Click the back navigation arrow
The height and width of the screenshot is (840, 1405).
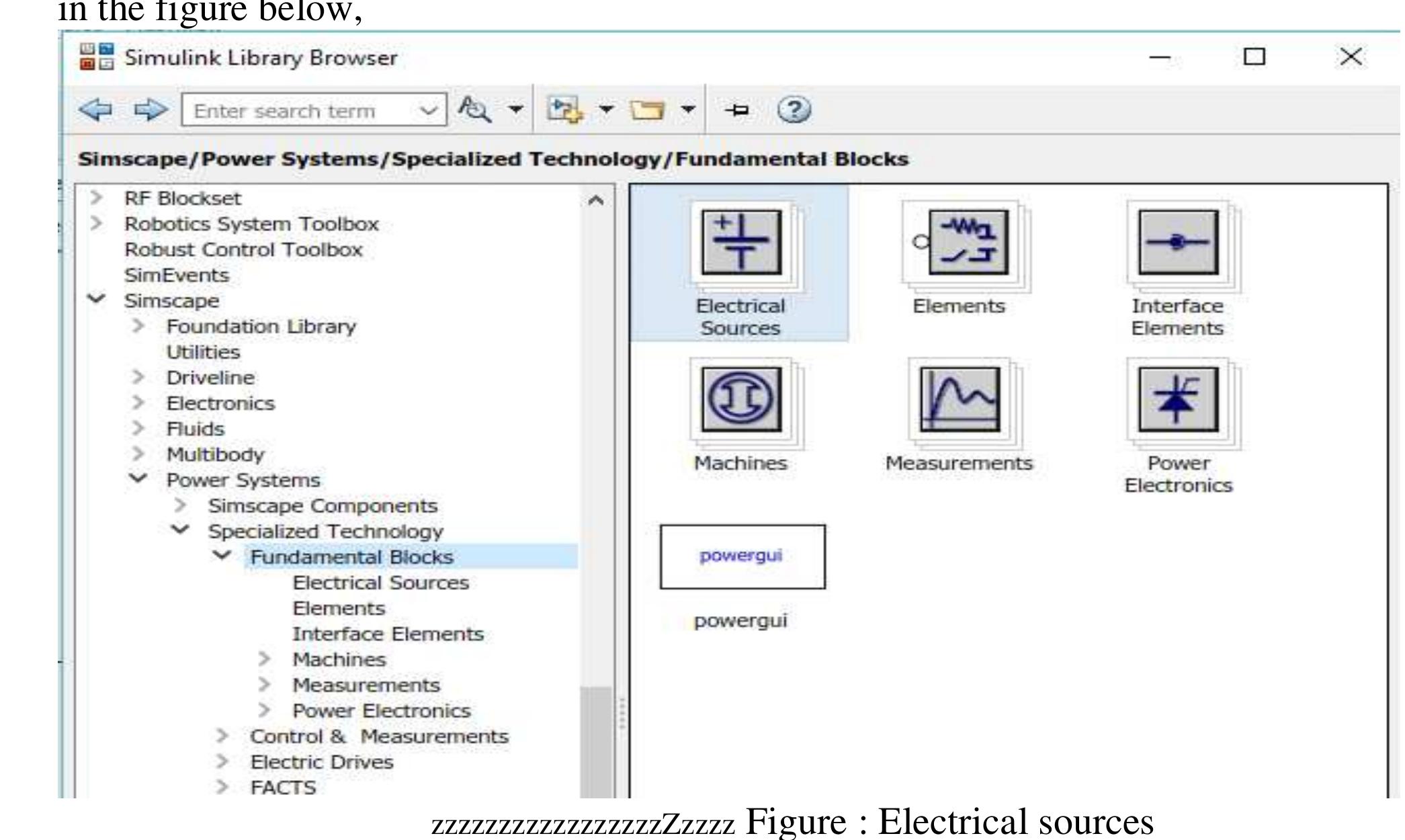(95, 110)
